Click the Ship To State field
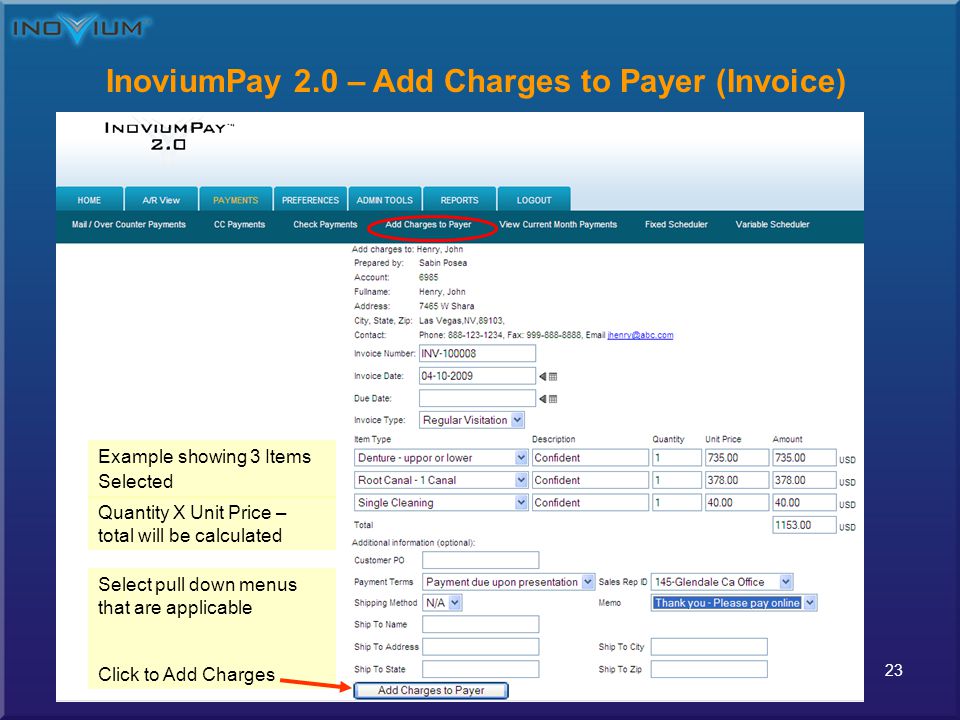Viewport: 960px width, 720px height. click(481, 669)
